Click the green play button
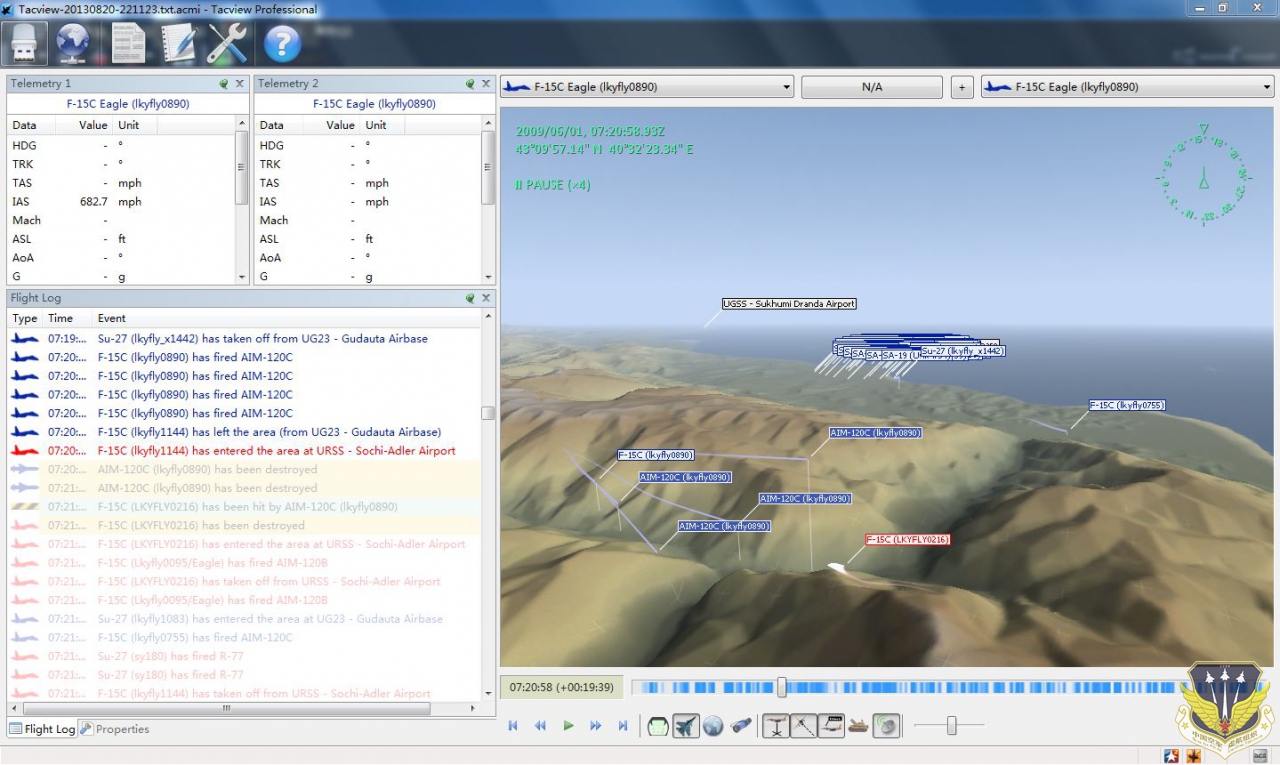 [568, 726]
